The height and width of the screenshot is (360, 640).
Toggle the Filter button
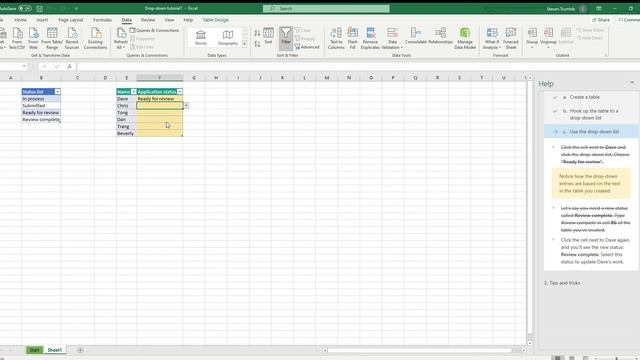(286, 37)
